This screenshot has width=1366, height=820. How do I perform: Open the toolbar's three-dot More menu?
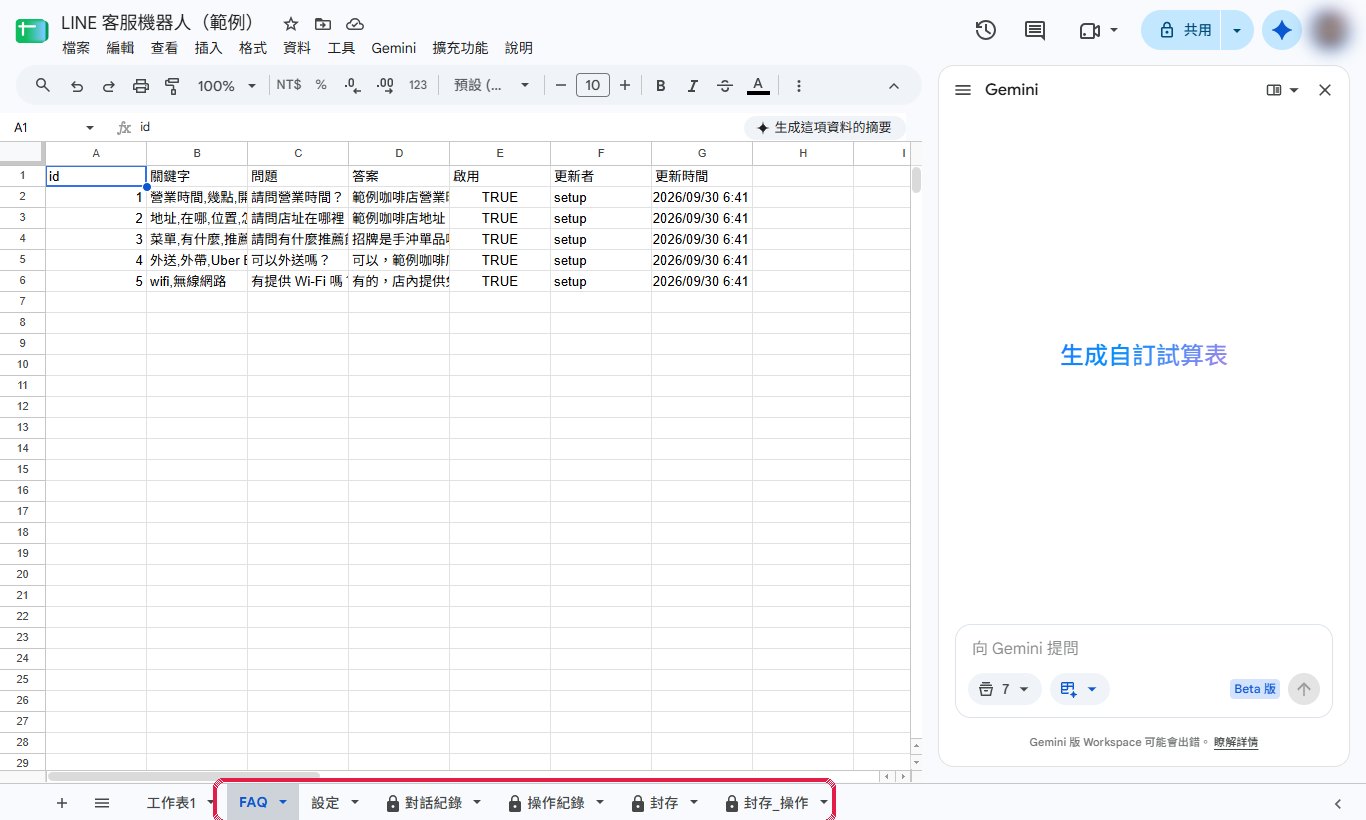point(798,86)
